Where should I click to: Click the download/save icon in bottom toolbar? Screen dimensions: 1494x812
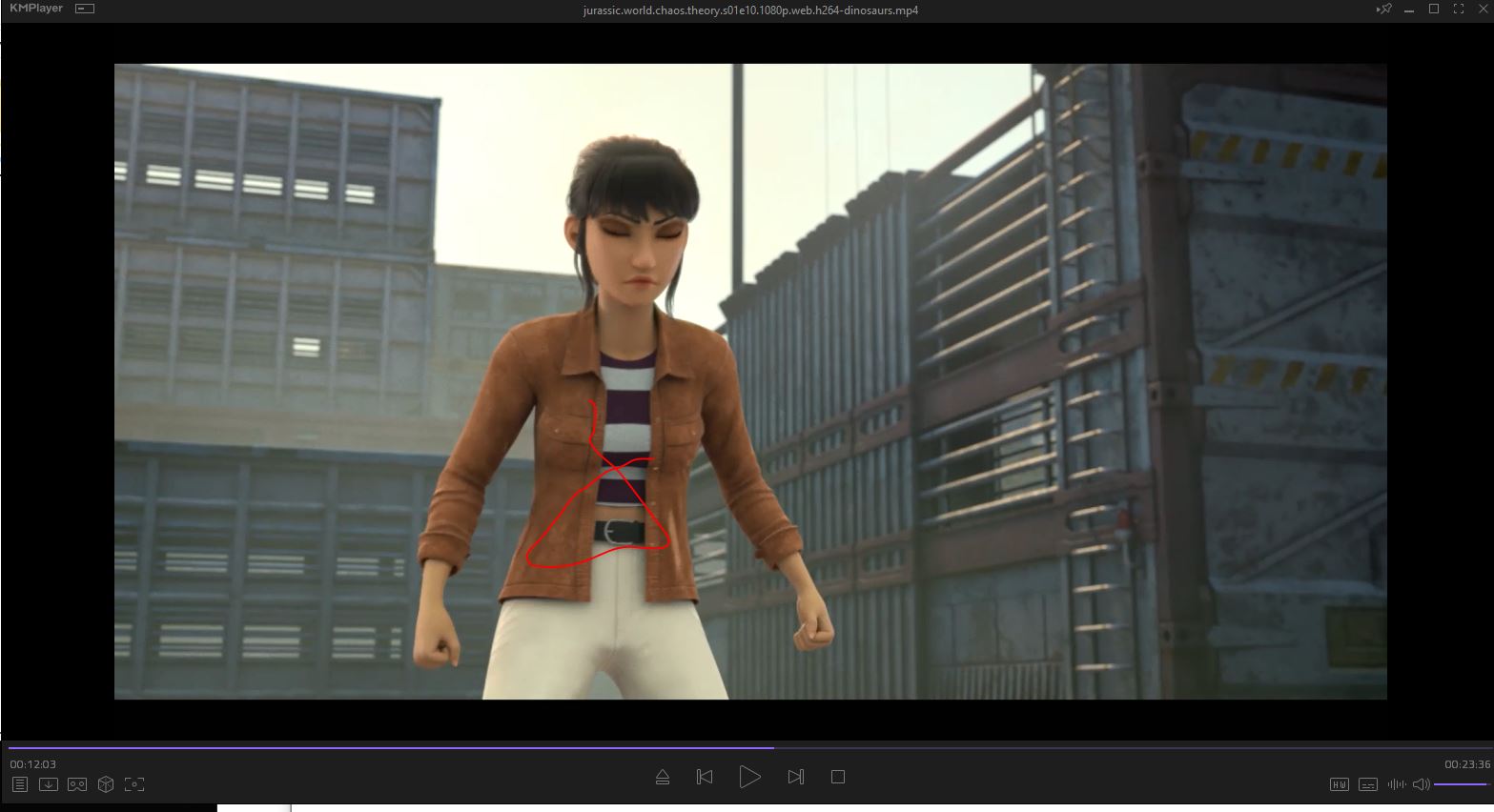point(49,784)
